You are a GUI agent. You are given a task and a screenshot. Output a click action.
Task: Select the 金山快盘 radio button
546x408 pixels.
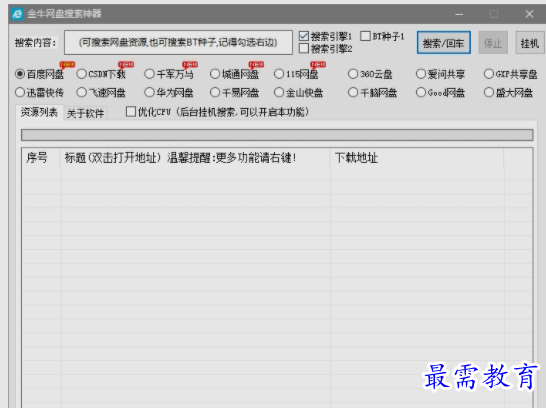click(x=279, y=92)
